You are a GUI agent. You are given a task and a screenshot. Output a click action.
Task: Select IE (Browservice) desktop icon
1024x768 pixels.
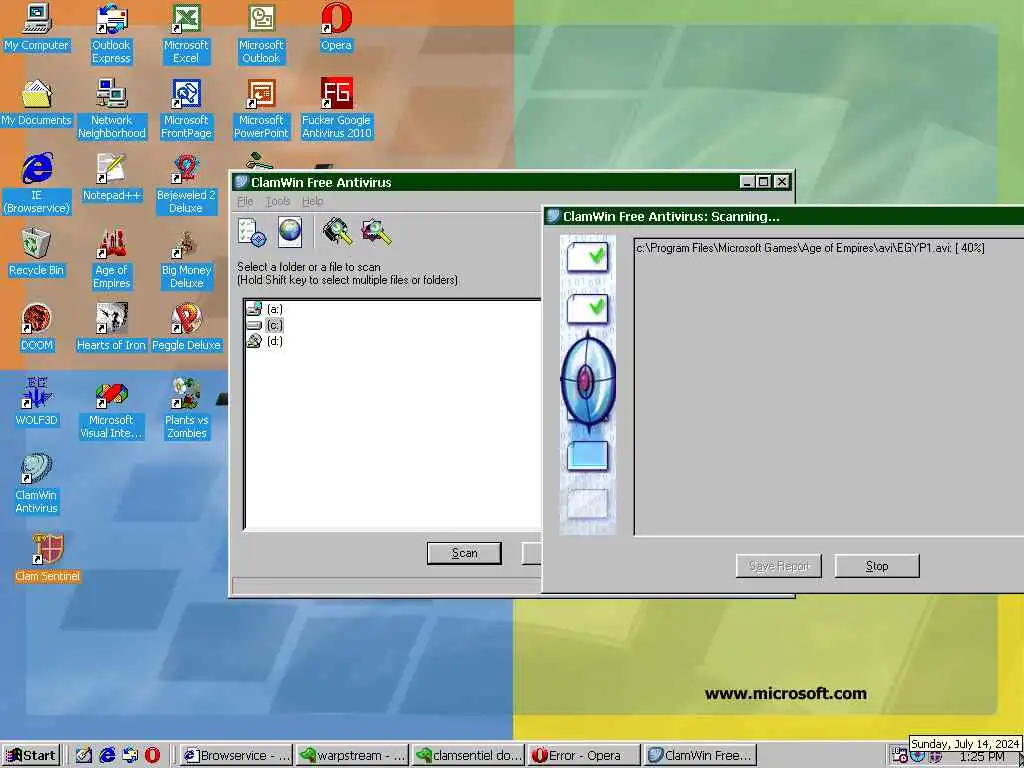pyautogui.click(x=37, y=184)
